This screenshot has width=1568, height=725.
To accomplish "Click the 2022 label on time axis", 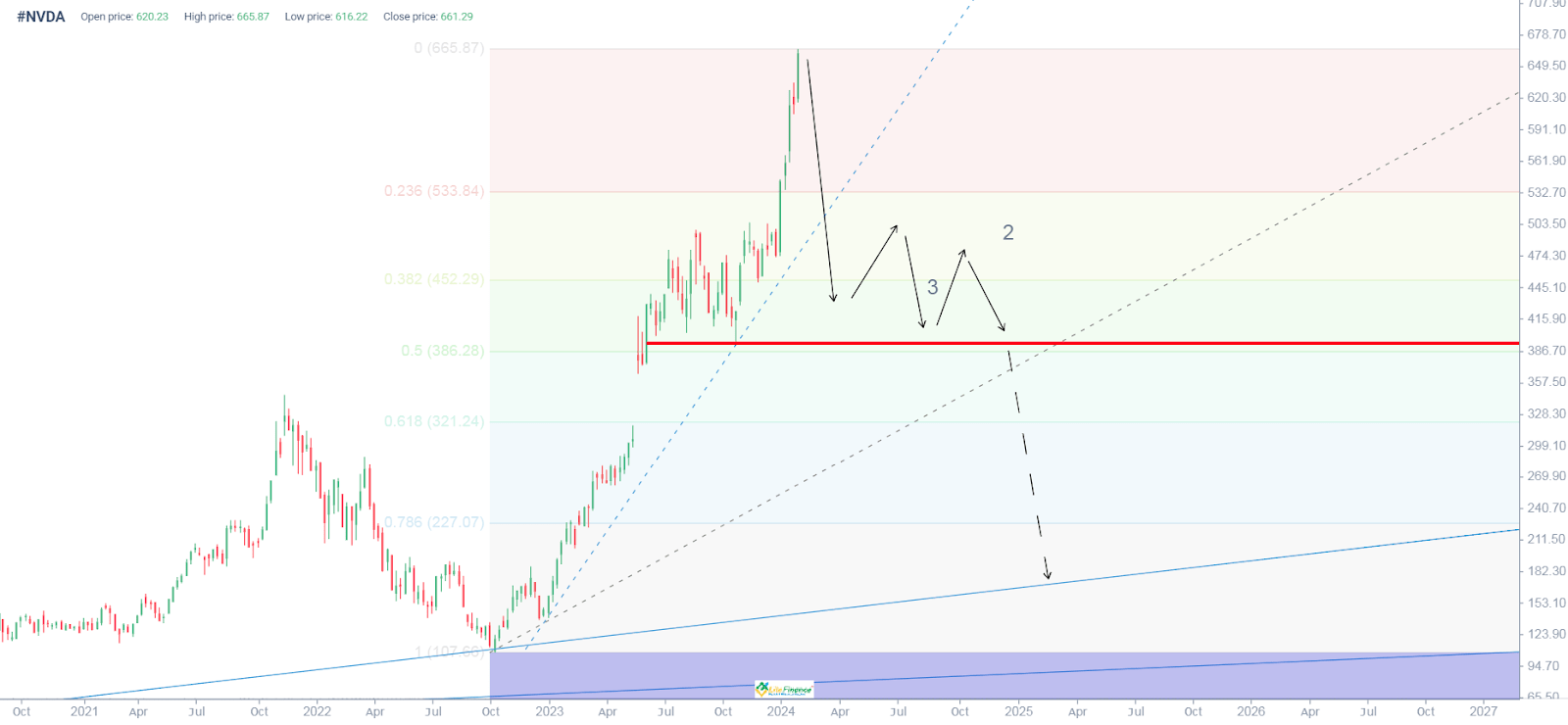I will click(x=317, y=711).
